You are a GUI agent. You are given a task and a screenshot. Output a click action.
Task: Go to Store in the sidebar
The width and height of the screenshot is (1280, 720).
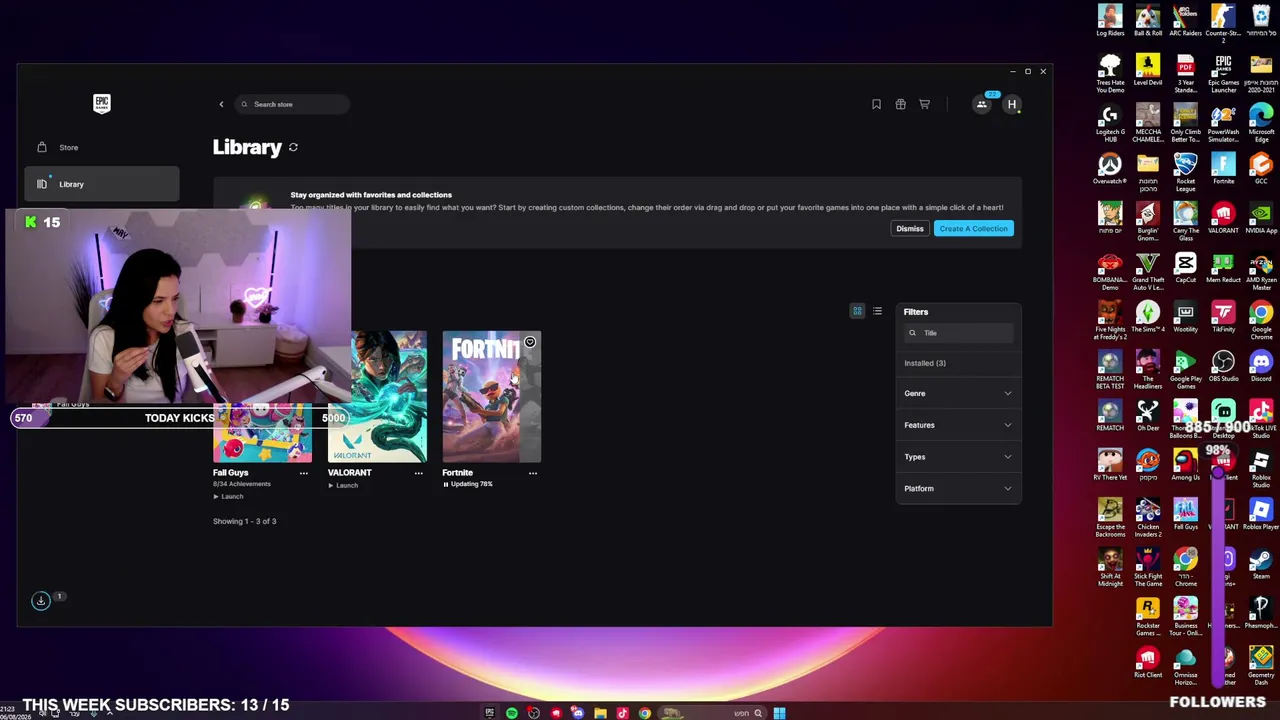click(101, 147)
